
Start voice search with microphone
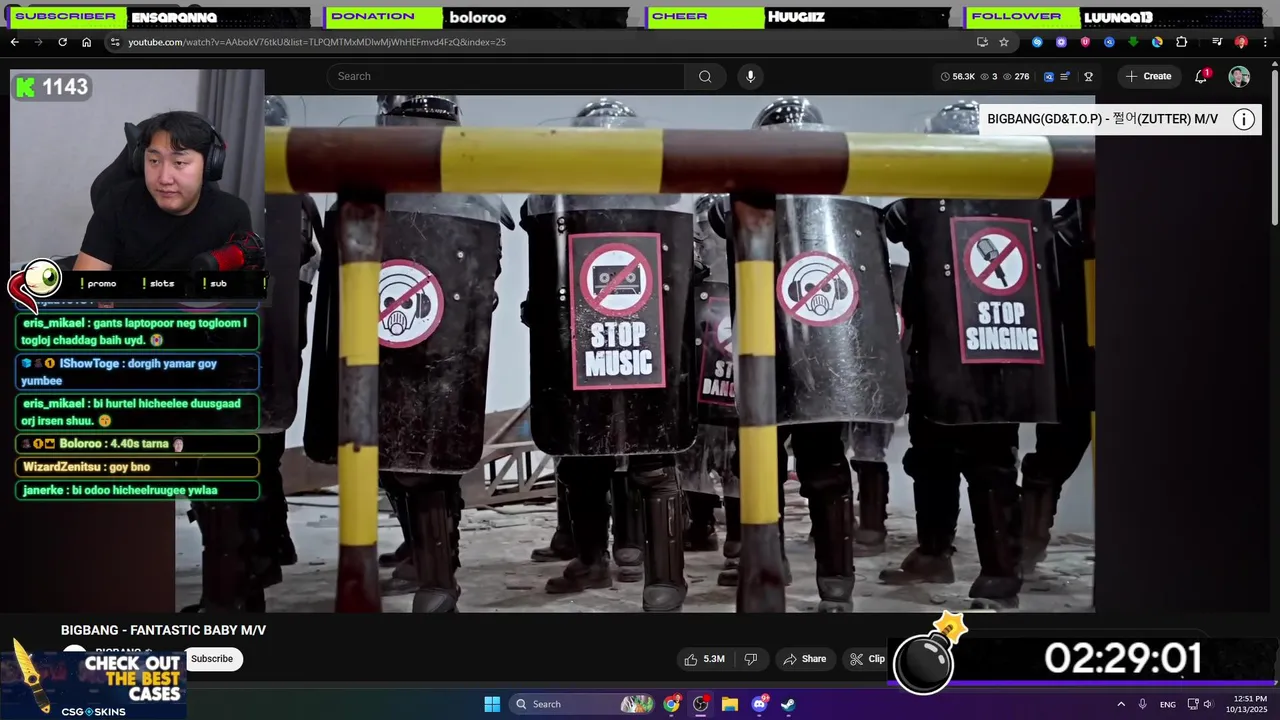(750, 76)
